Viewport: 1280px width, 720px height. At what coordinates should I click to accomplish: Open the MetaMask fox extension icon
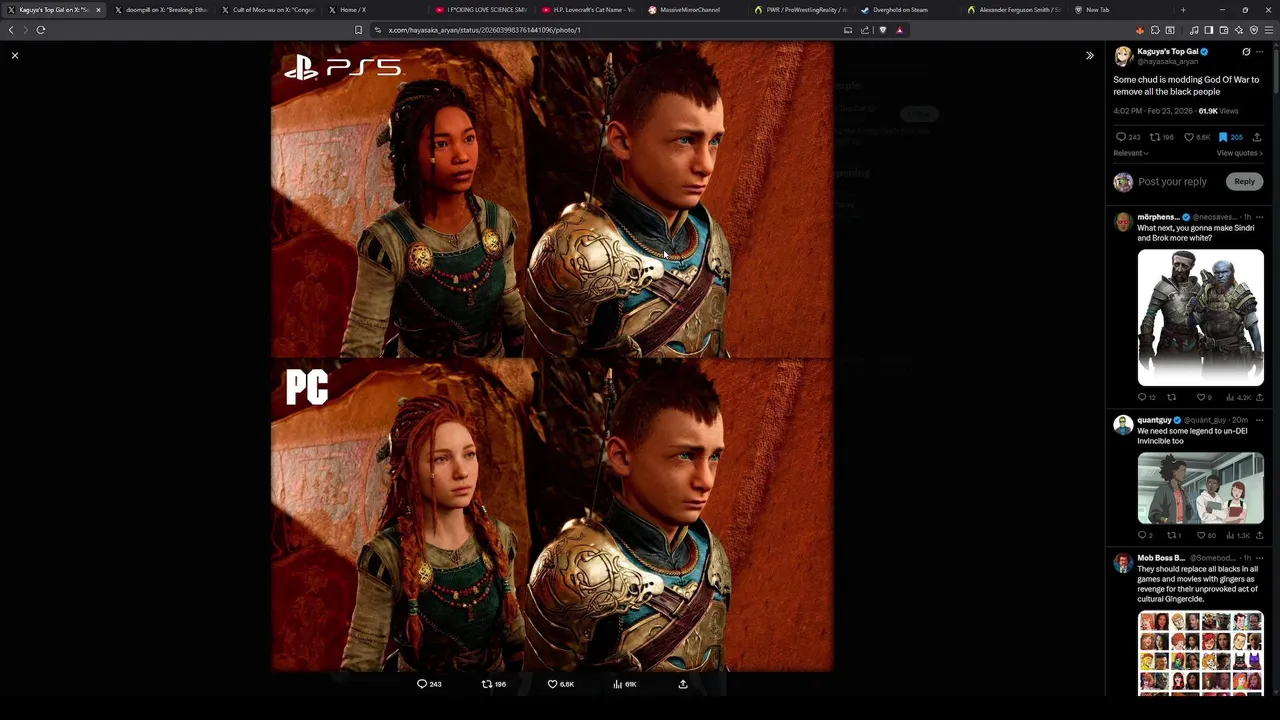pyautogui.click(x=1140, y=30)
